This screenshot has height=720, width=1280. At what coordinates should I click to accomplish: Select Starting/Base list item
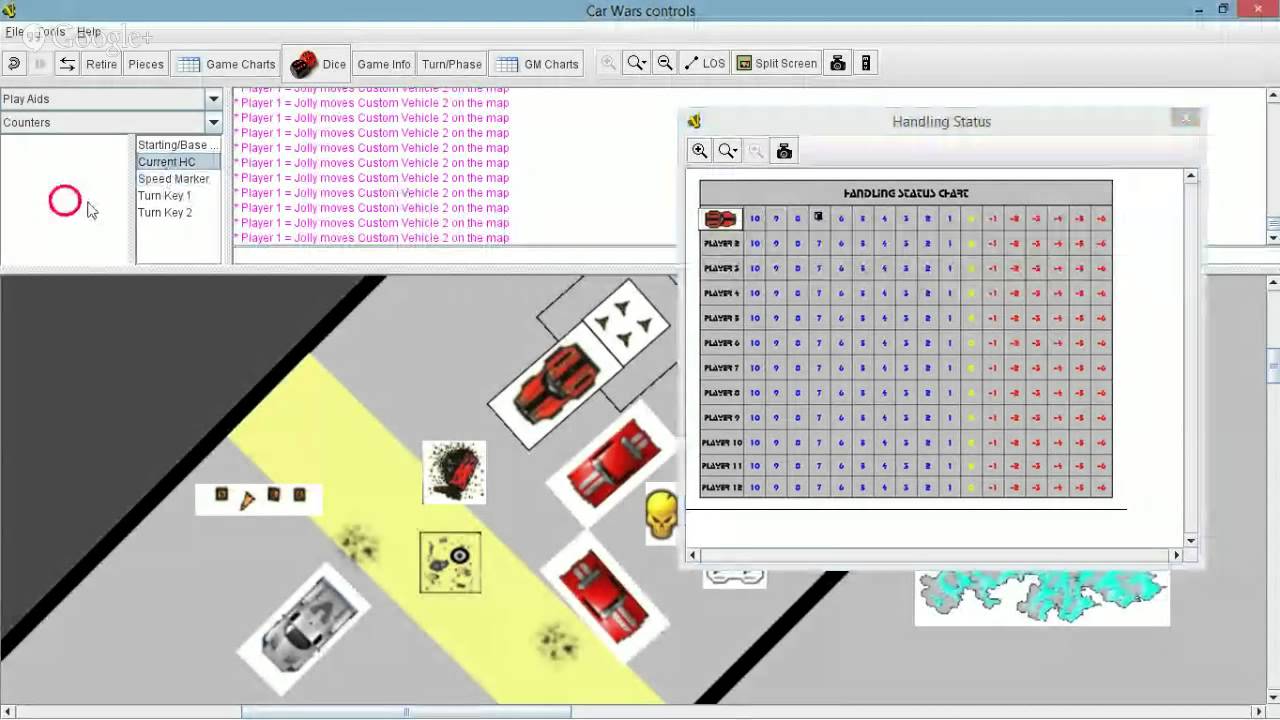(x=178, y=145)
